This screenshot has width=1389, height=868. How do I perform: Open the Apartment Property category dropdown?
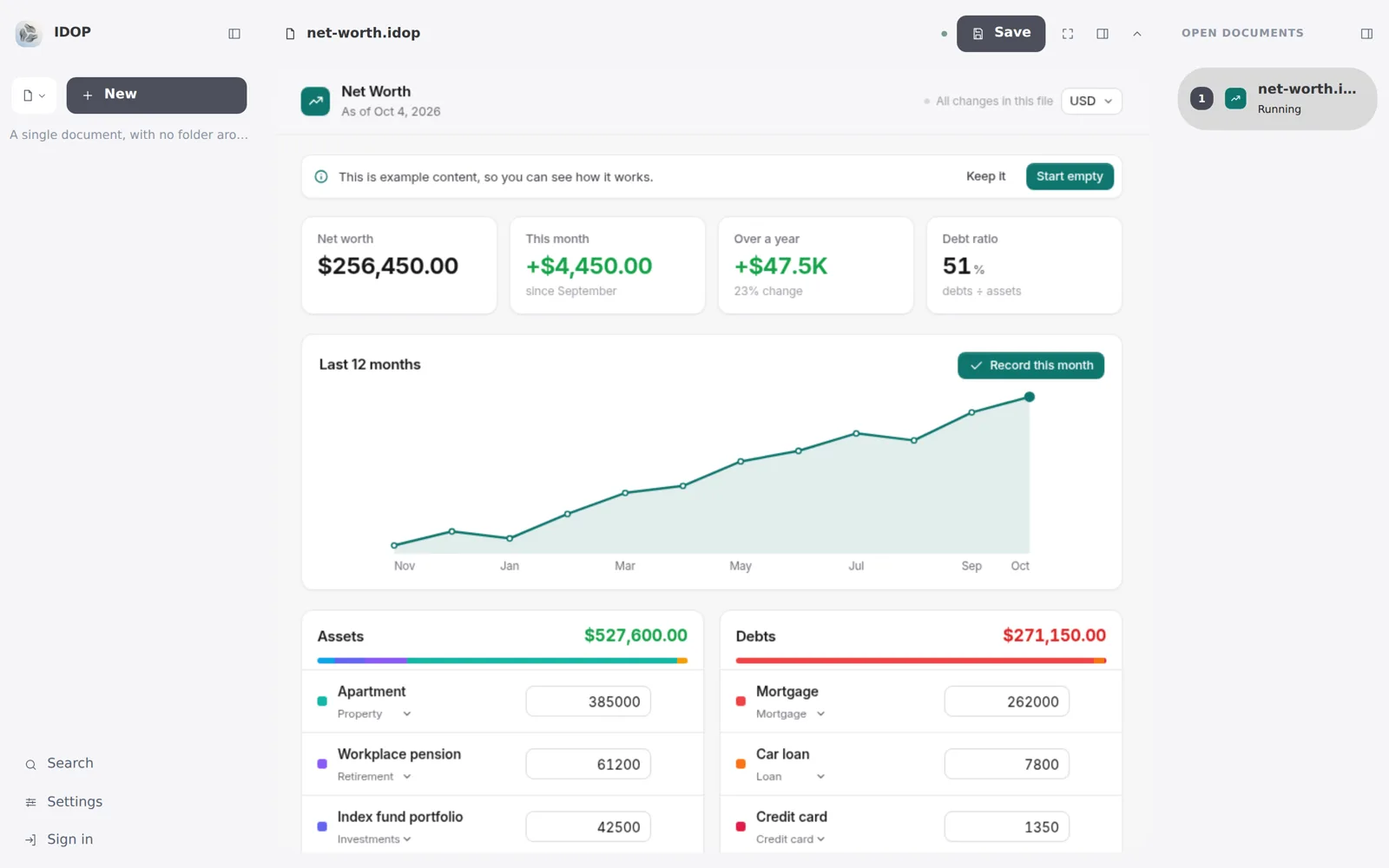click(374, 714)
